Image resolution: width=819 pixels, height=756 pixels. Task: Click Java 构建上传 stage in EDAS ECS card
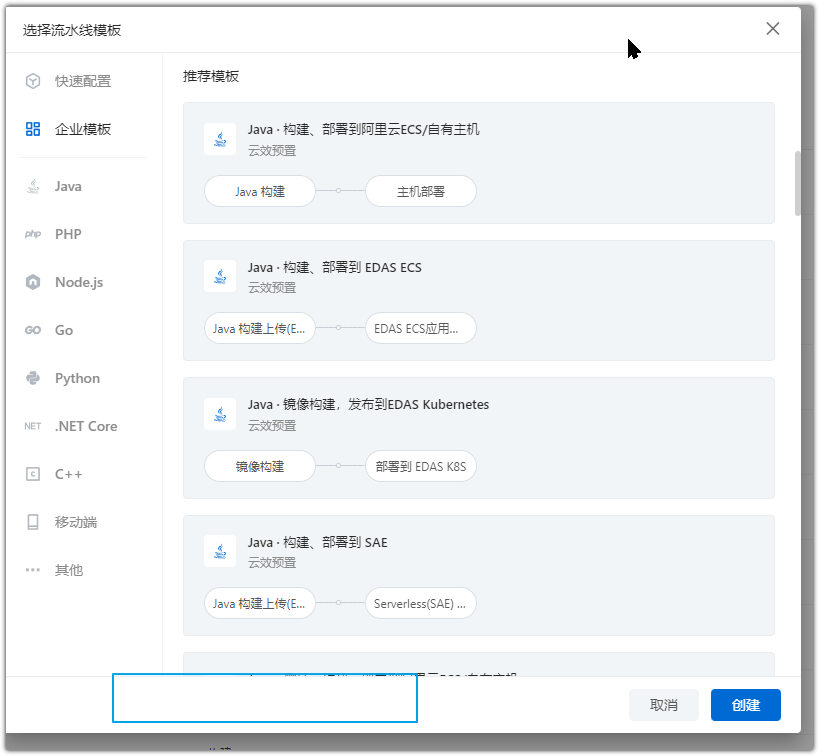[x=260, y=329]
